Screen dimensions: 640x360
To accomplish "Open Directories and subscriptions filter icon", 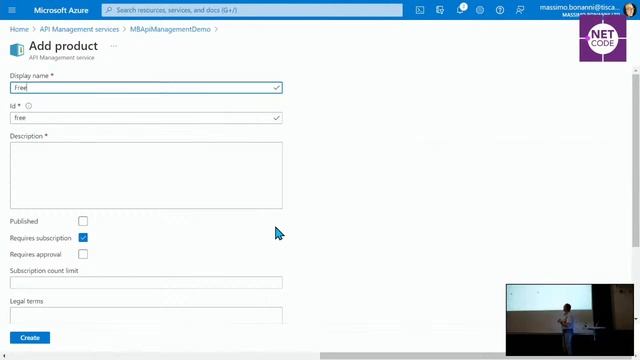I will (x=440, y=10).
